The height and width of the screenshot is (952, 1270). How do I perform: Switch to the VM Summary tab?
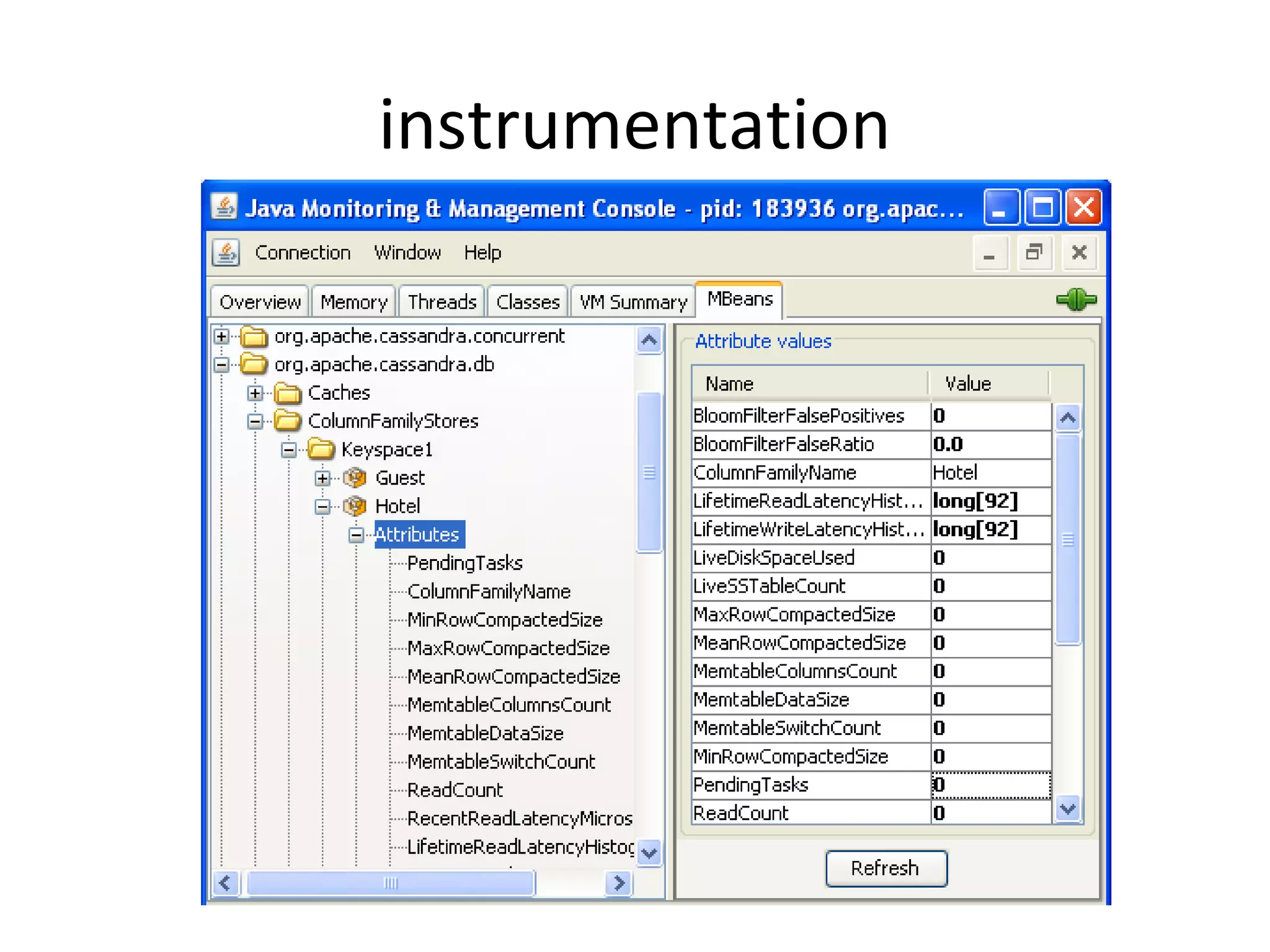[633, 302]
